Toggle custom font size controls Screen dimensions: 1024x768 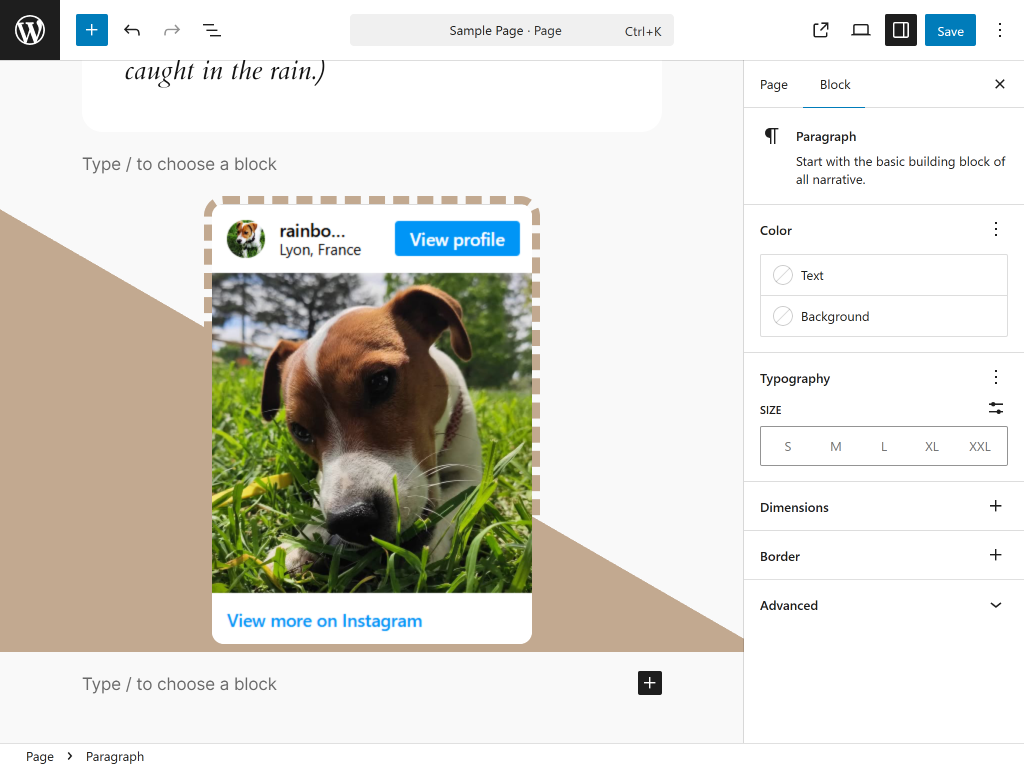(995, 408)
